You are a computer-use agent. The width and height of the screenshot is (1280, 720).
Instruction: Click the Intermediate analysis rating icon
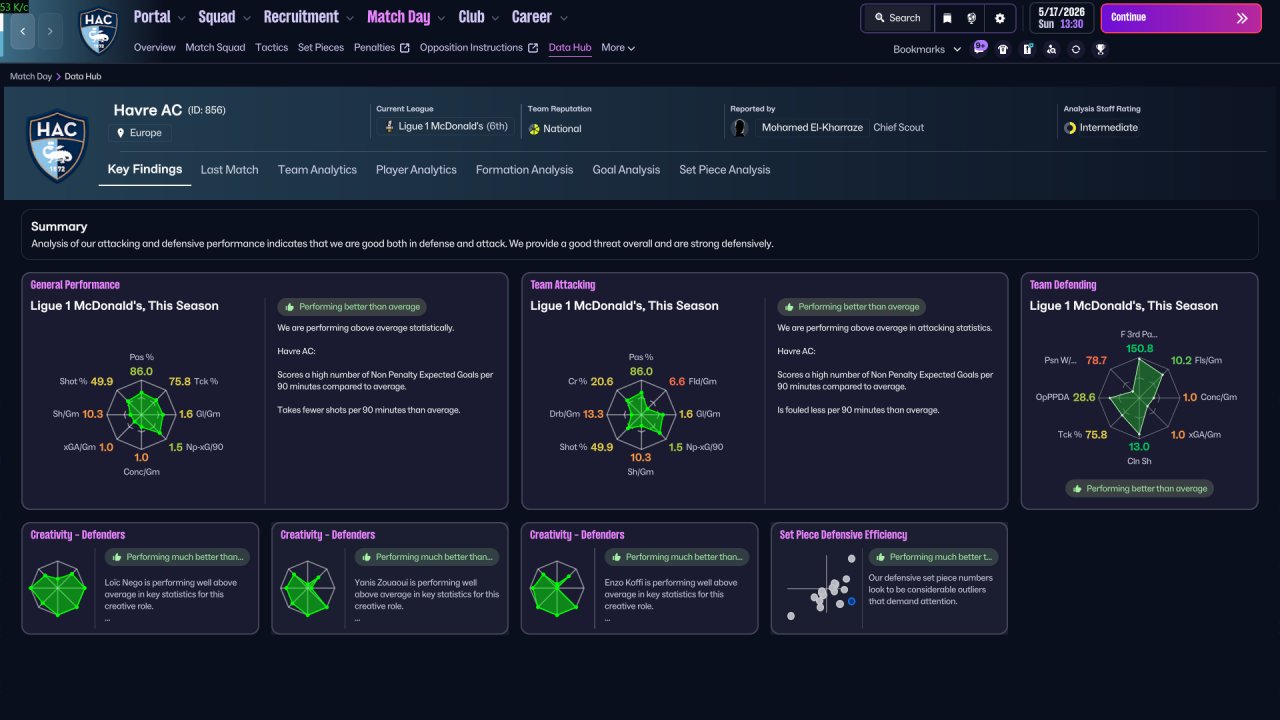1070,128
